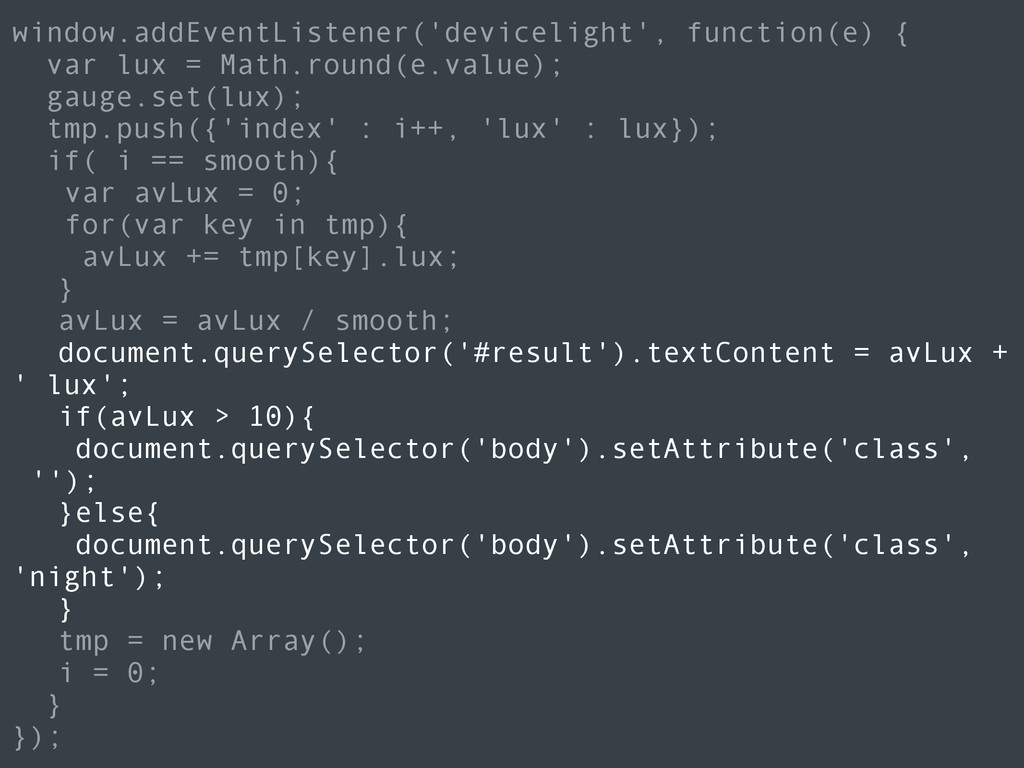Click the 'tmp = new Array()' line
This screenshot has width=1024, height=768.
[x=213, y=641]
